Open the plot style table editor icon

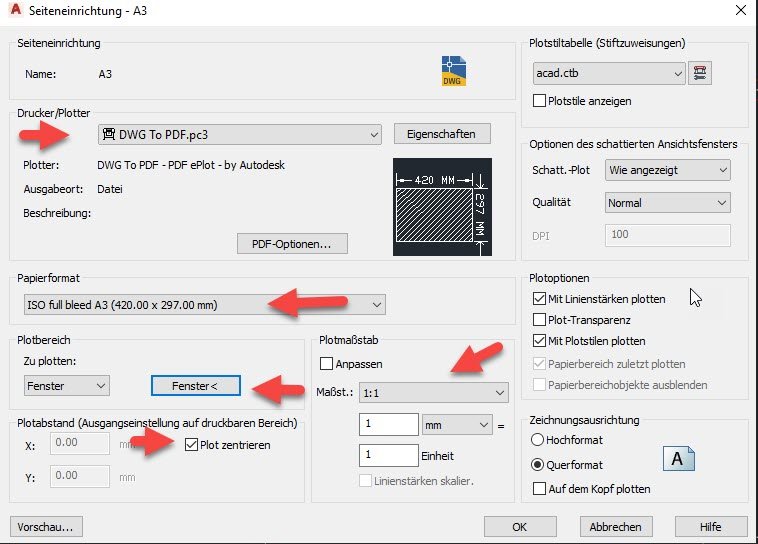coord(700,74)
